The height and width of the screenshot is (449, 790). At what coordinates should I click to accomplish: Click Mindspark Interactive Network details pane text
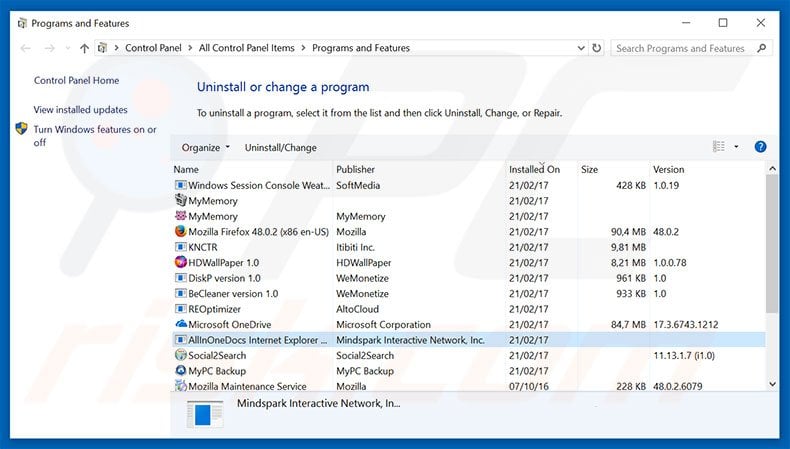tap(318, 404)
